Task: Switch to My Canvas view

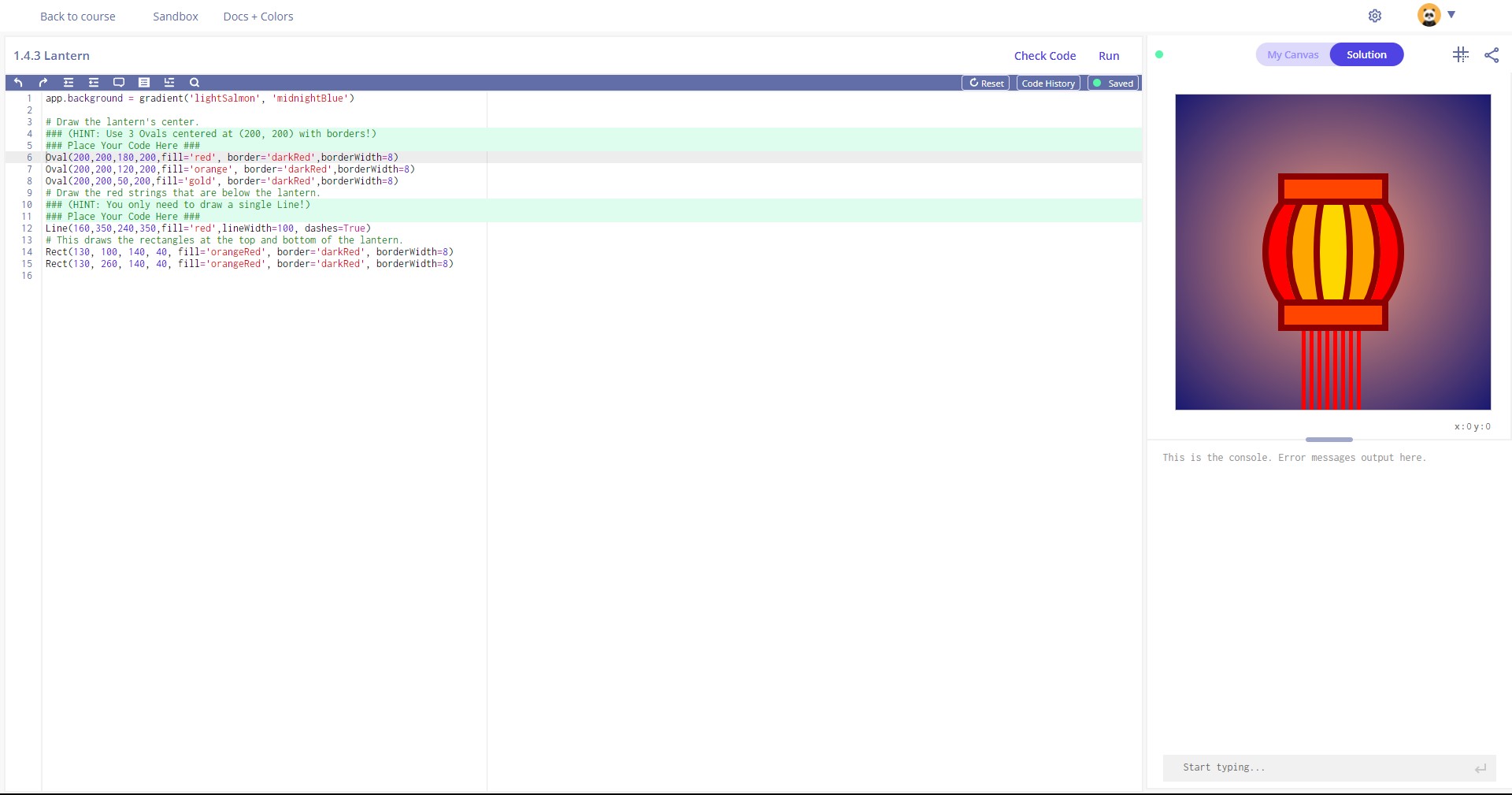Action: tap(1292, 54)
